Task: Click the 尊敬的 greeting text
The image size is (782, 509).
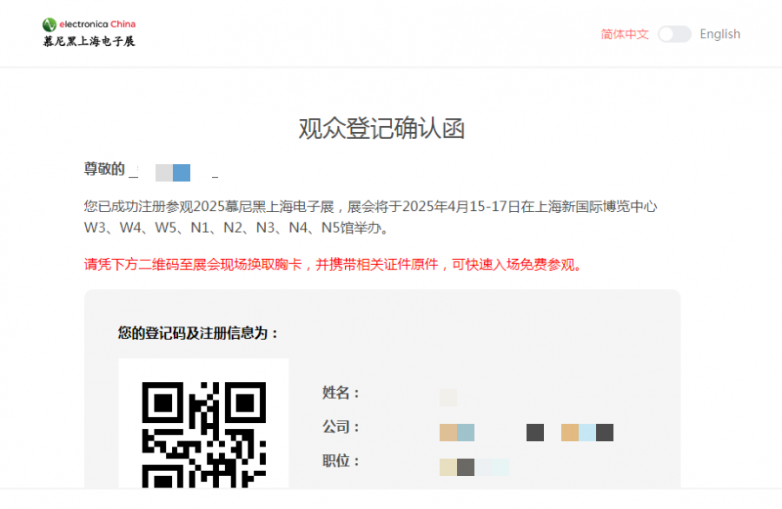Action: (x=104, y=170)
